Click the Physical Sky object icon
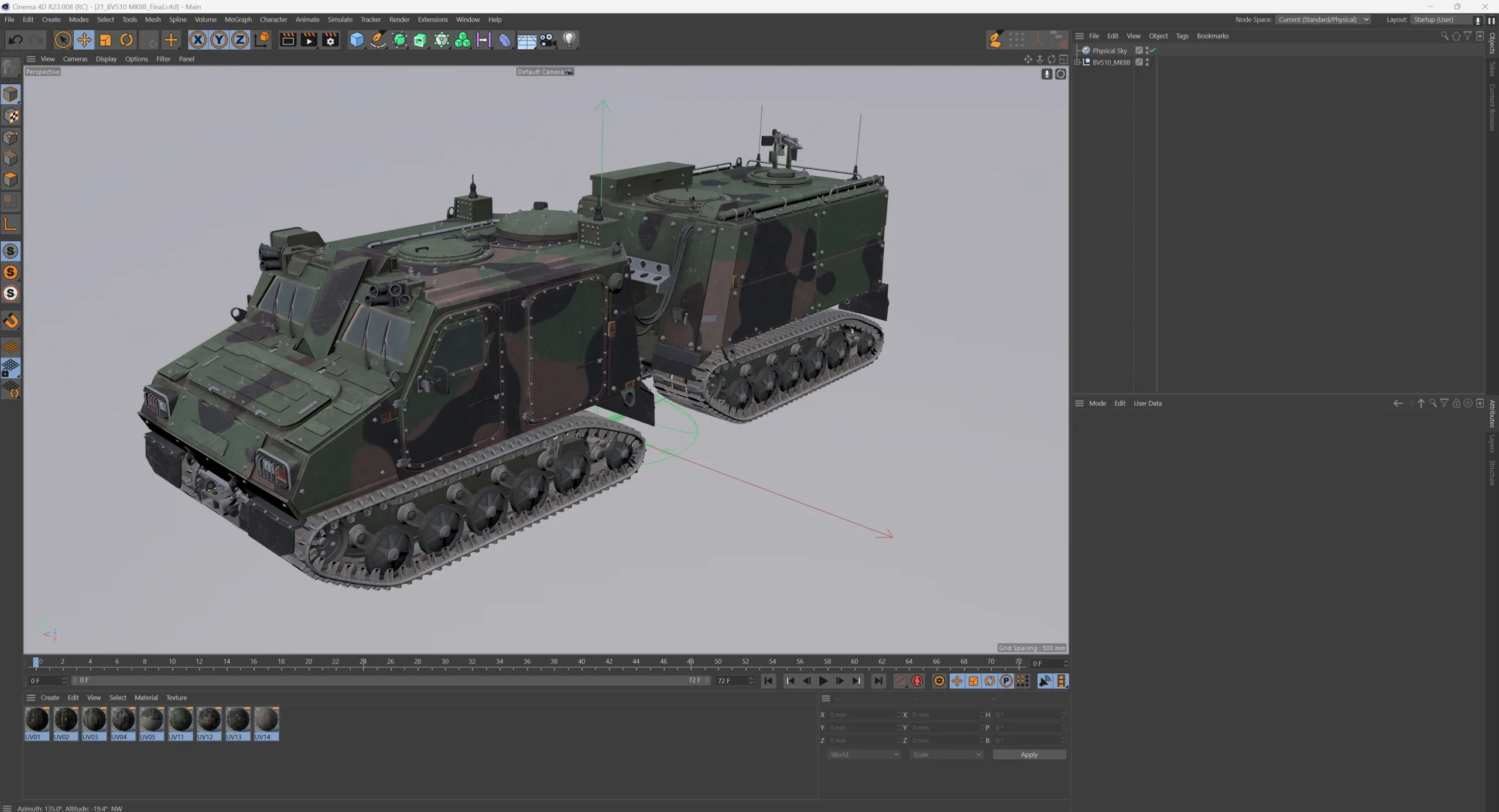This screenshot has width=1499, height=812. (x=1086, y=50)
